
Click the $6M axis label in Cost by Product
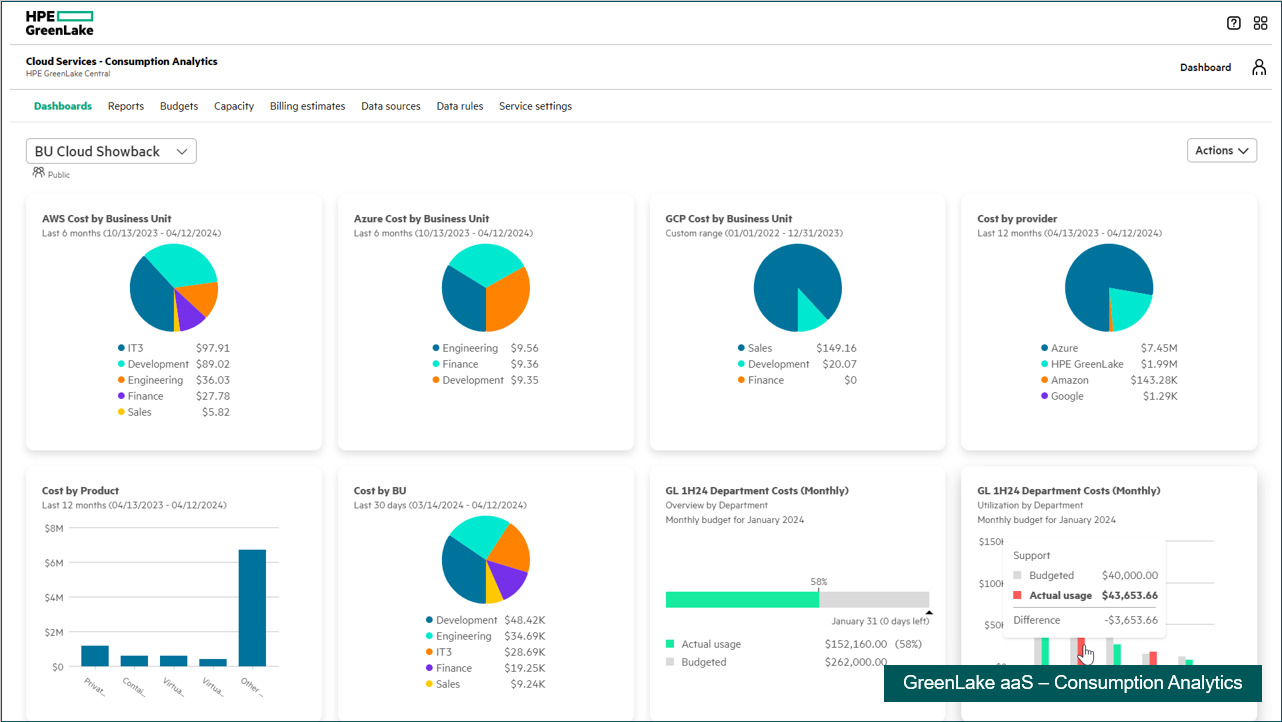[x=54, y=563]
